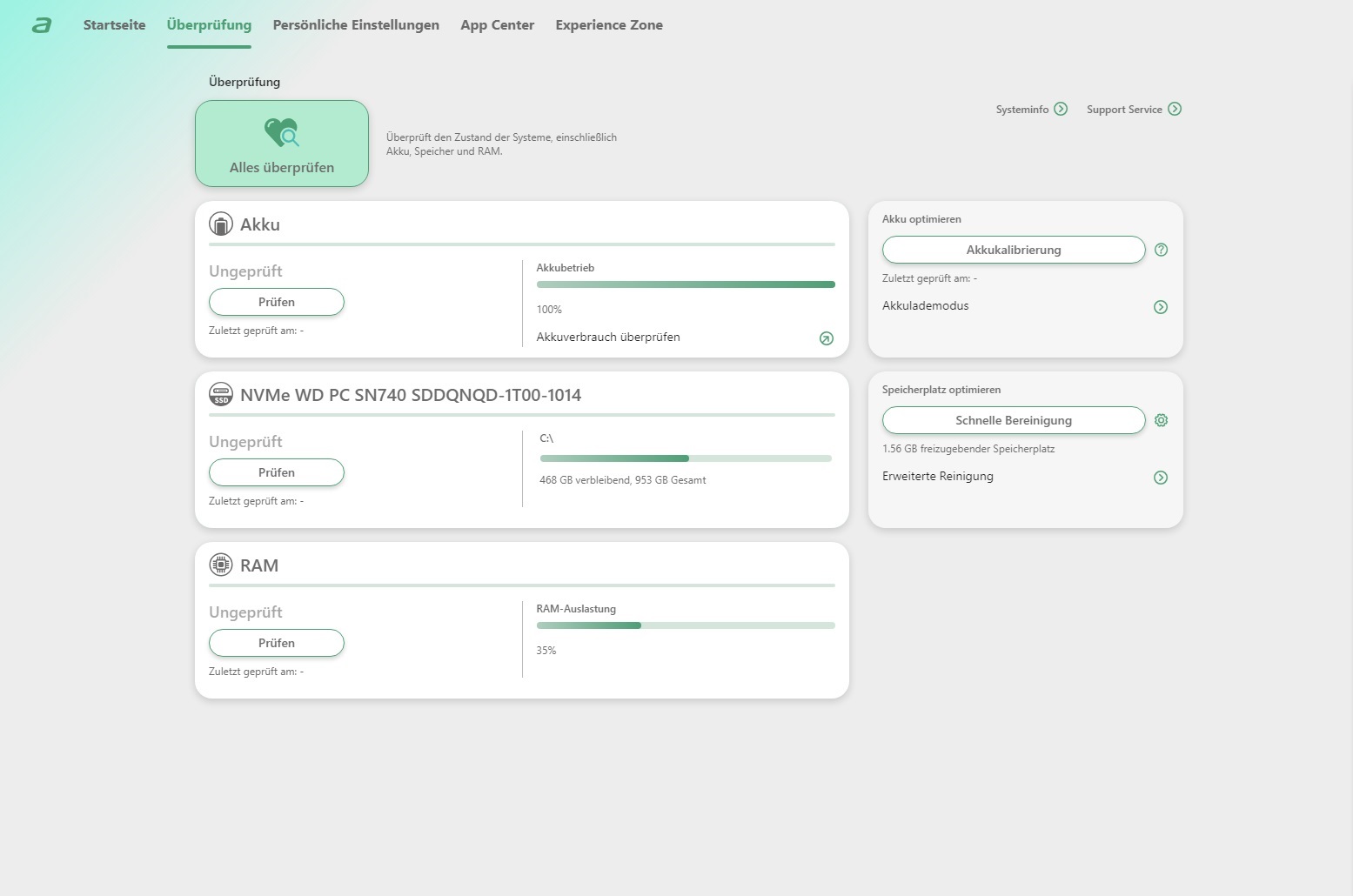The image size is (1353, 896).
Task: Start the Akkukalibrierung
Action: click(1013, 250)
